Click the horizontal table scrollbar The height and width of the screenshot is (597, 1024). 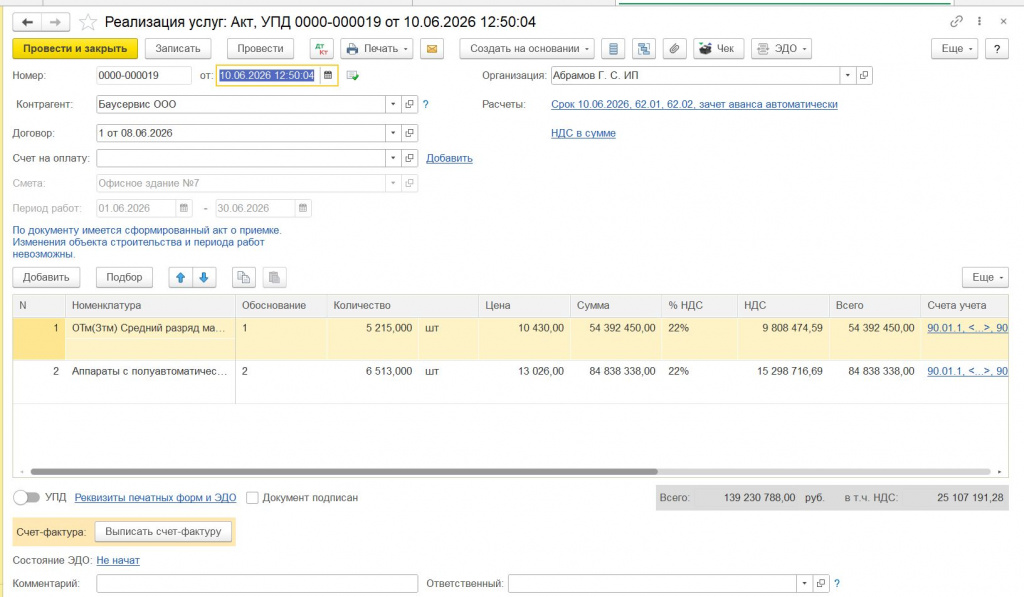(x=344, y=472)
